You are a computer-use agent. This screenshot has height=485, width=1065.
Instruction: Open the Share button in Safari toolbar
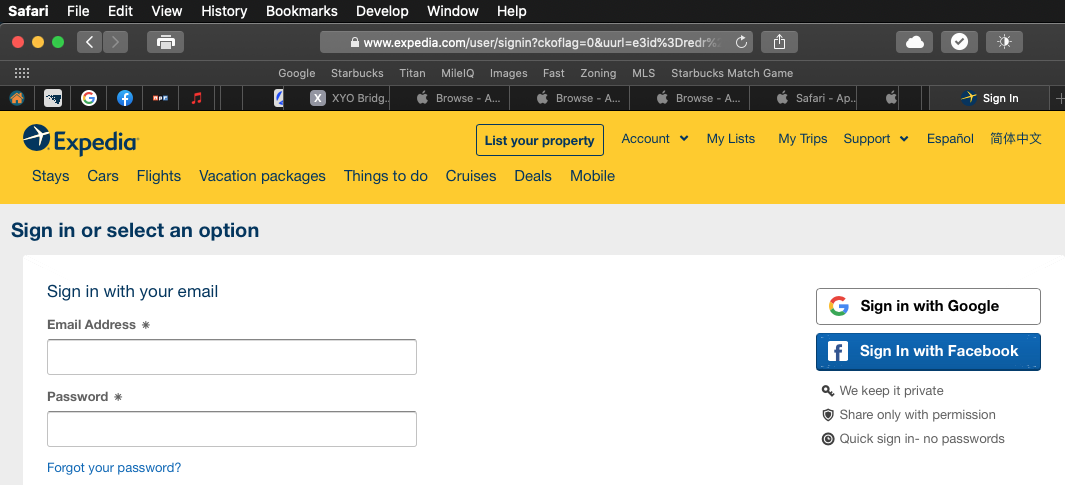[x=779, y=42]
